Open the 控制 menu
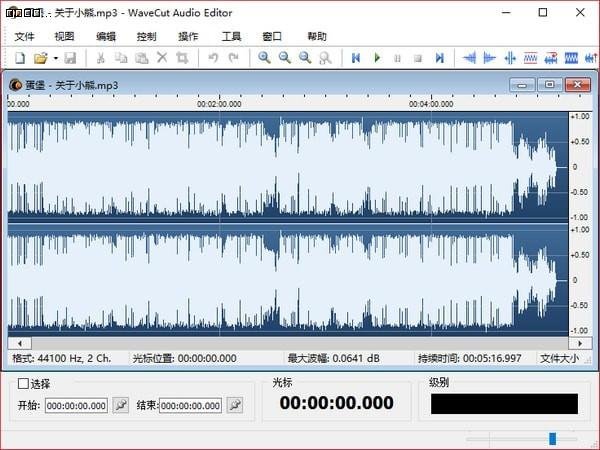The height and width of the screenshot is (450, 600). click(147, 36)
